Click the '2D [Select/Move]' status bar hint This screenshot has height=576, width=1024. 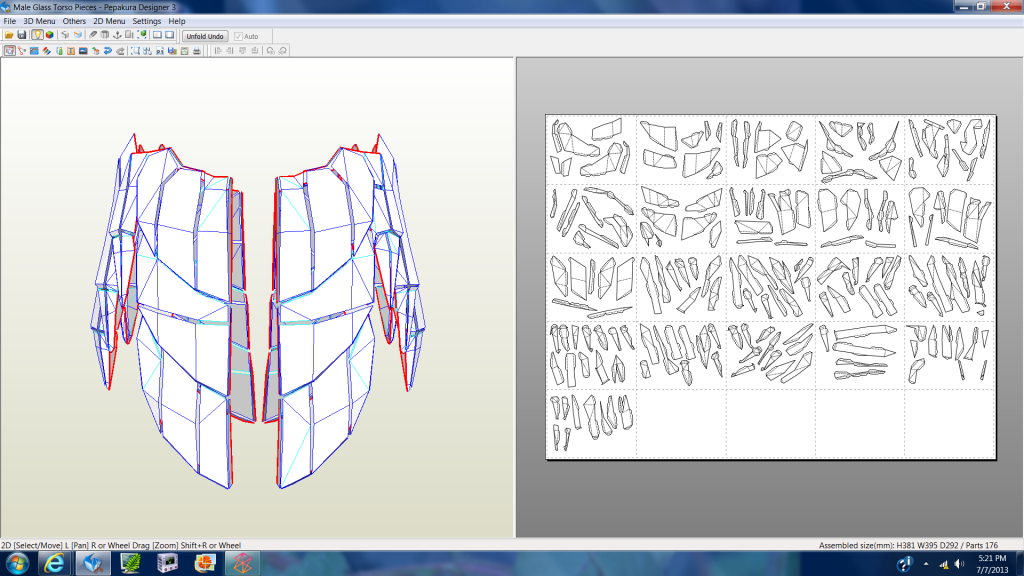pos(121,545)
